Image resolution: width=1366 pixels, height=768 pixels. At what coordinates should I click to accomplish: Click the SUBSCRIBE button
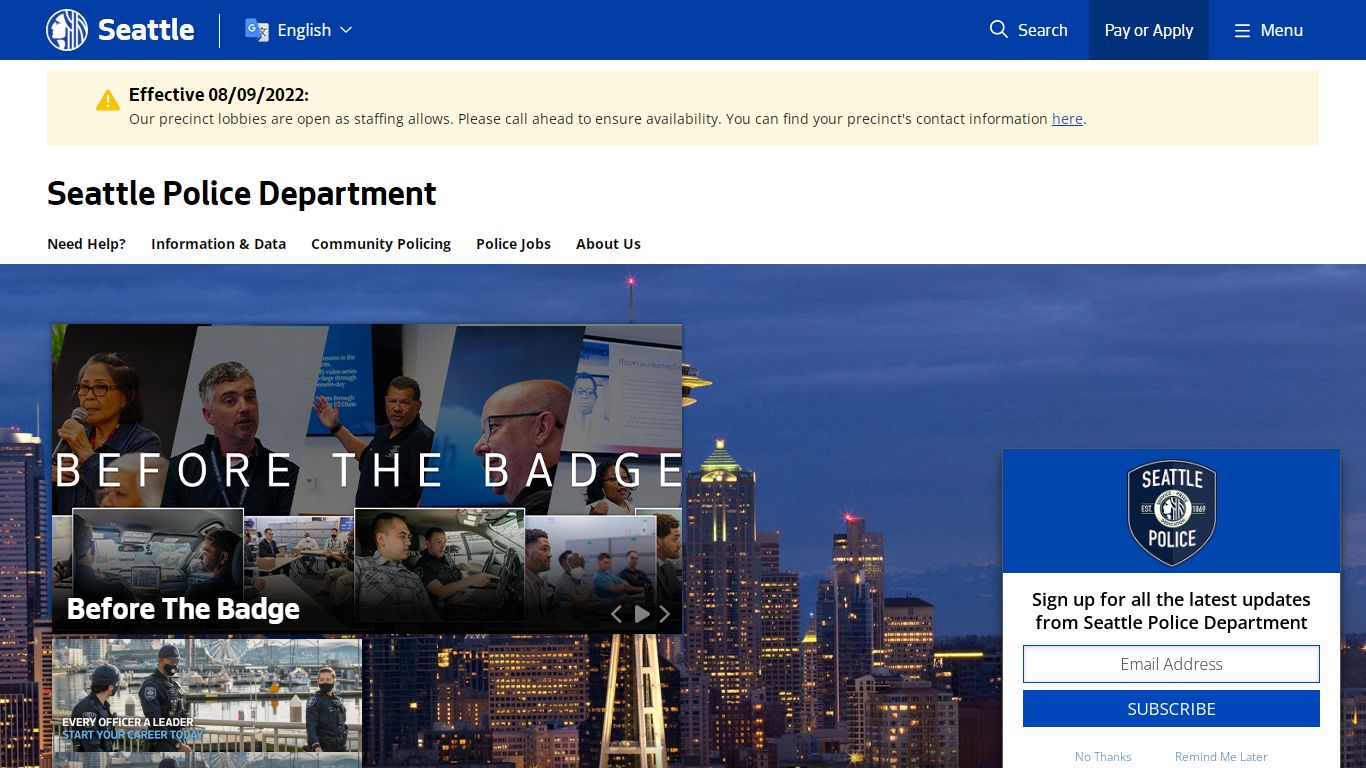(x=1171, y=709)
